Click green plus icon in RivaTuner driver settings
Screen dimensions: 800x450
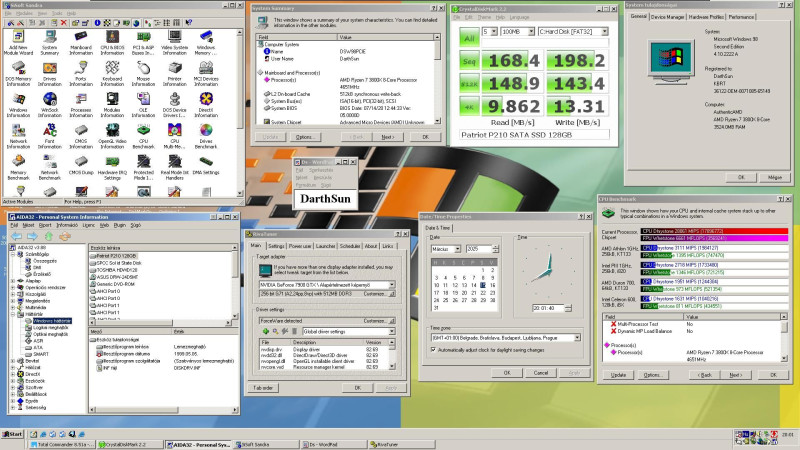tap(266, 332)
